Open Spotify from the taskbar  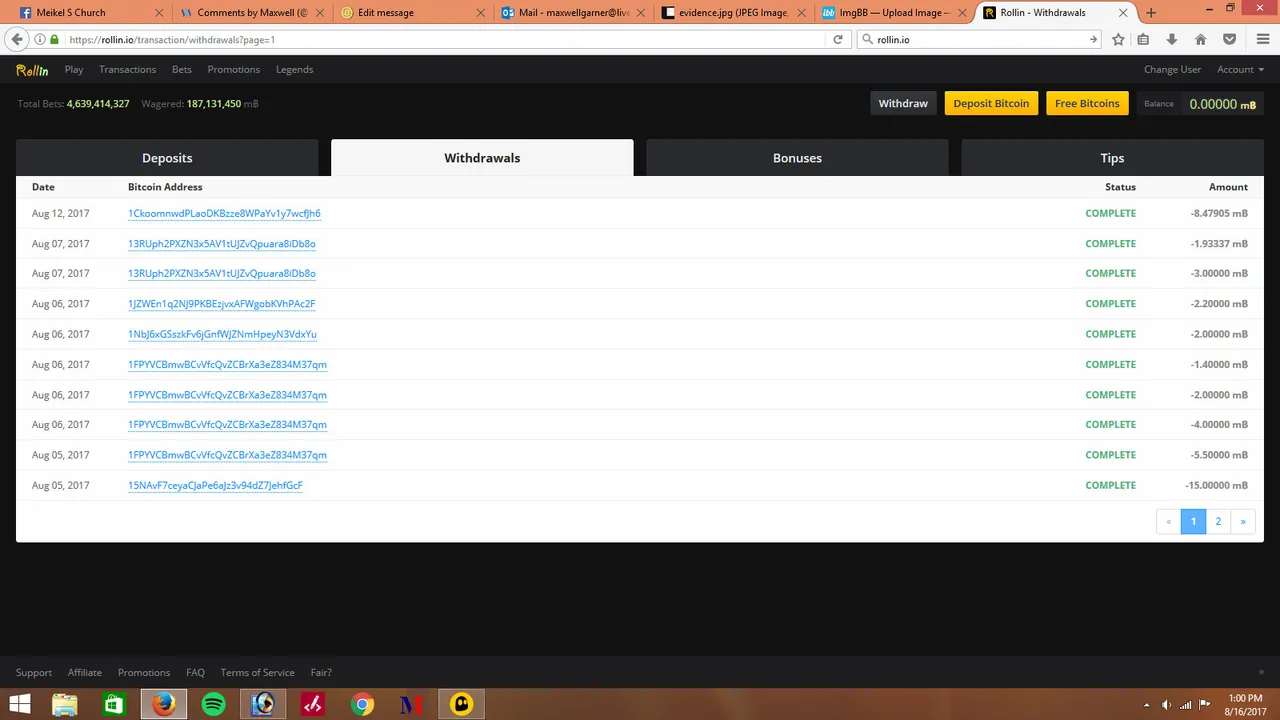213,704
